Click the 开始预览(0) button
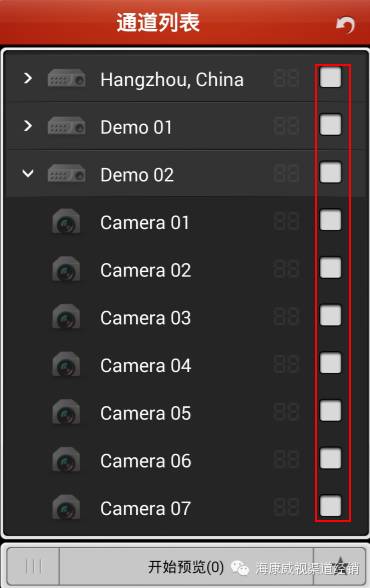370x588 pixels. click(x=186, y=566)
